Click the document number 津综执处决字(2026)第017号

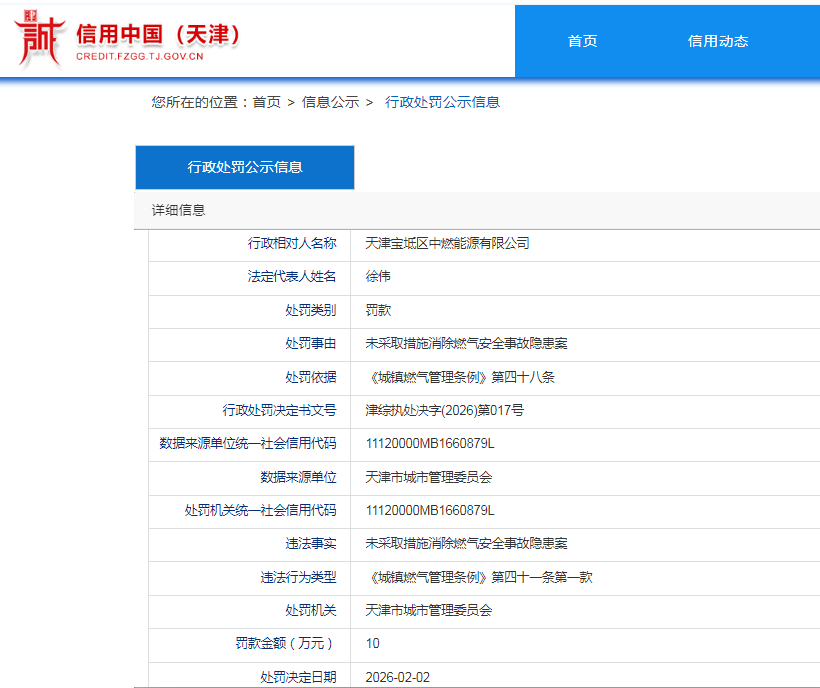444,410
